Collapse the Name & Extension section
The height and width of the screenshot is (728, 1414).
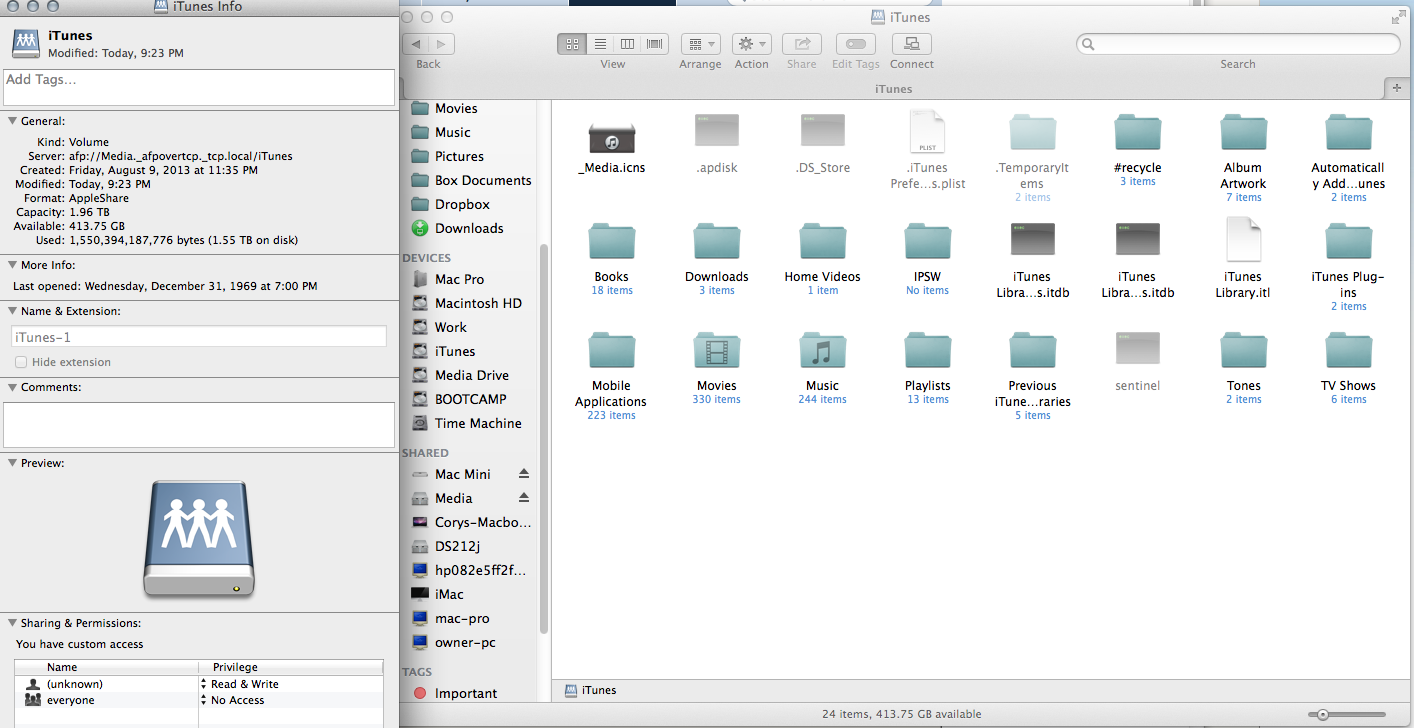pyautogui.click(x=12, y=311)
